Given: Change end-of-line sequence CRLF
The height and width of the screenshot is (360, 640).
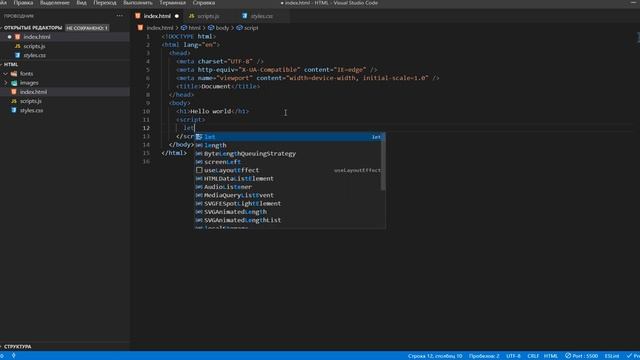Looking at the screenshot, I should click(x=533, y=356).
